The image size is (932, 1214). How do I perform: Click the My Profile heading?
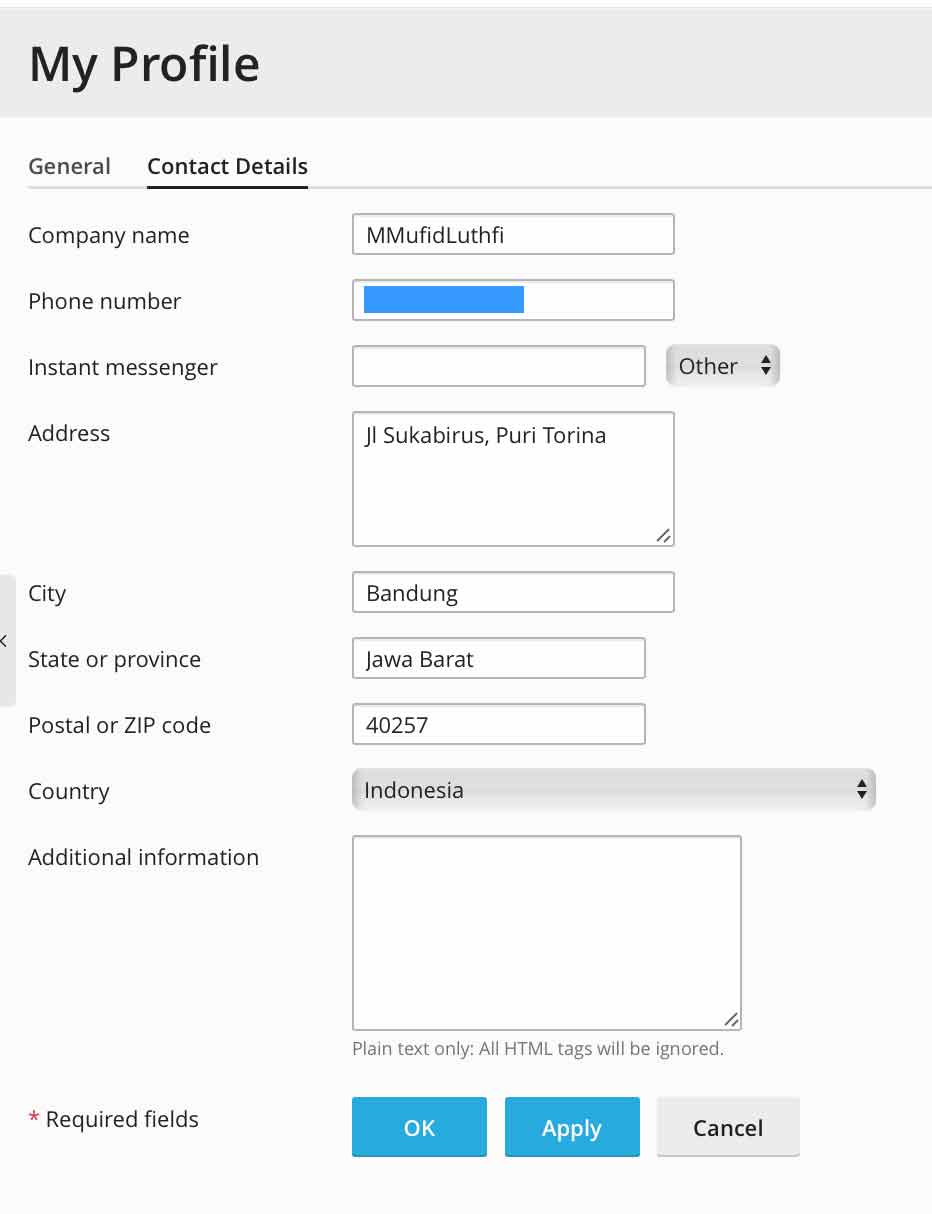(144, 63)
